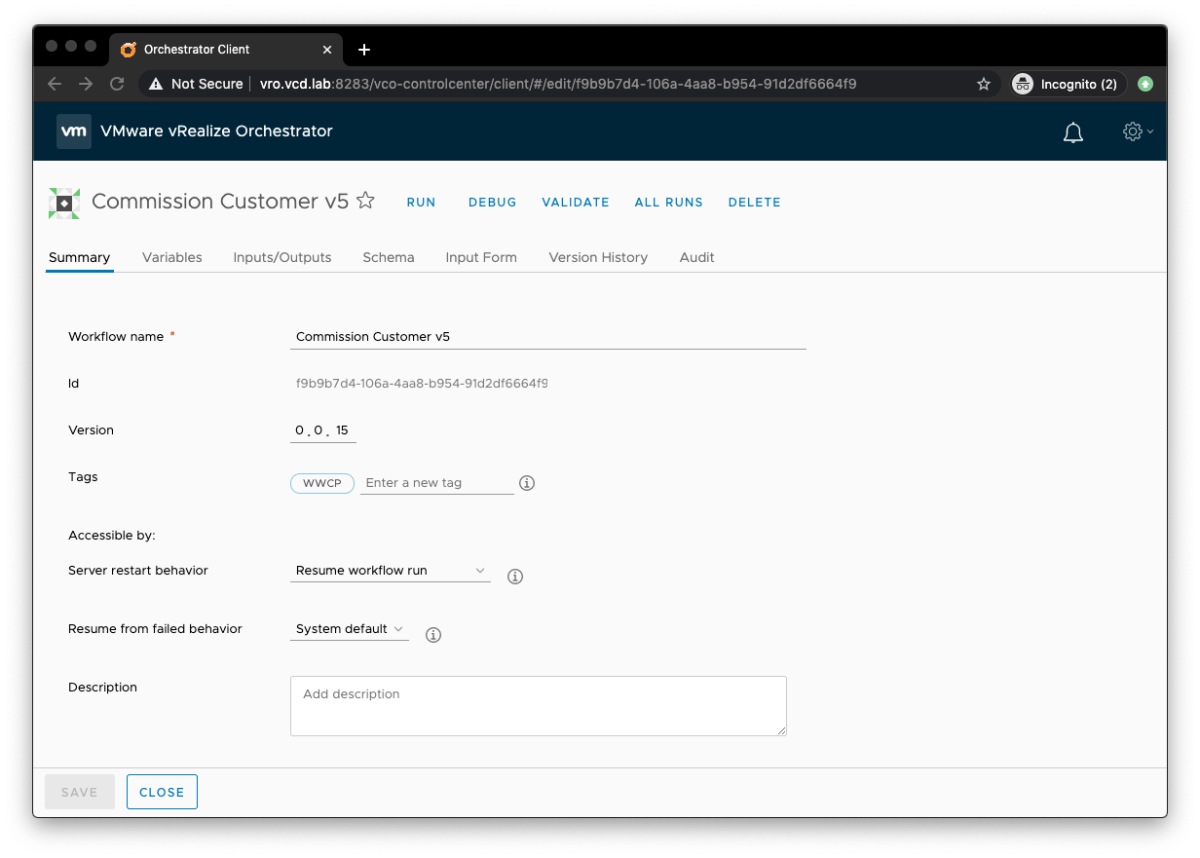Click the VMware vm logo in the header

pyautogui.click(x=73, y=130)
